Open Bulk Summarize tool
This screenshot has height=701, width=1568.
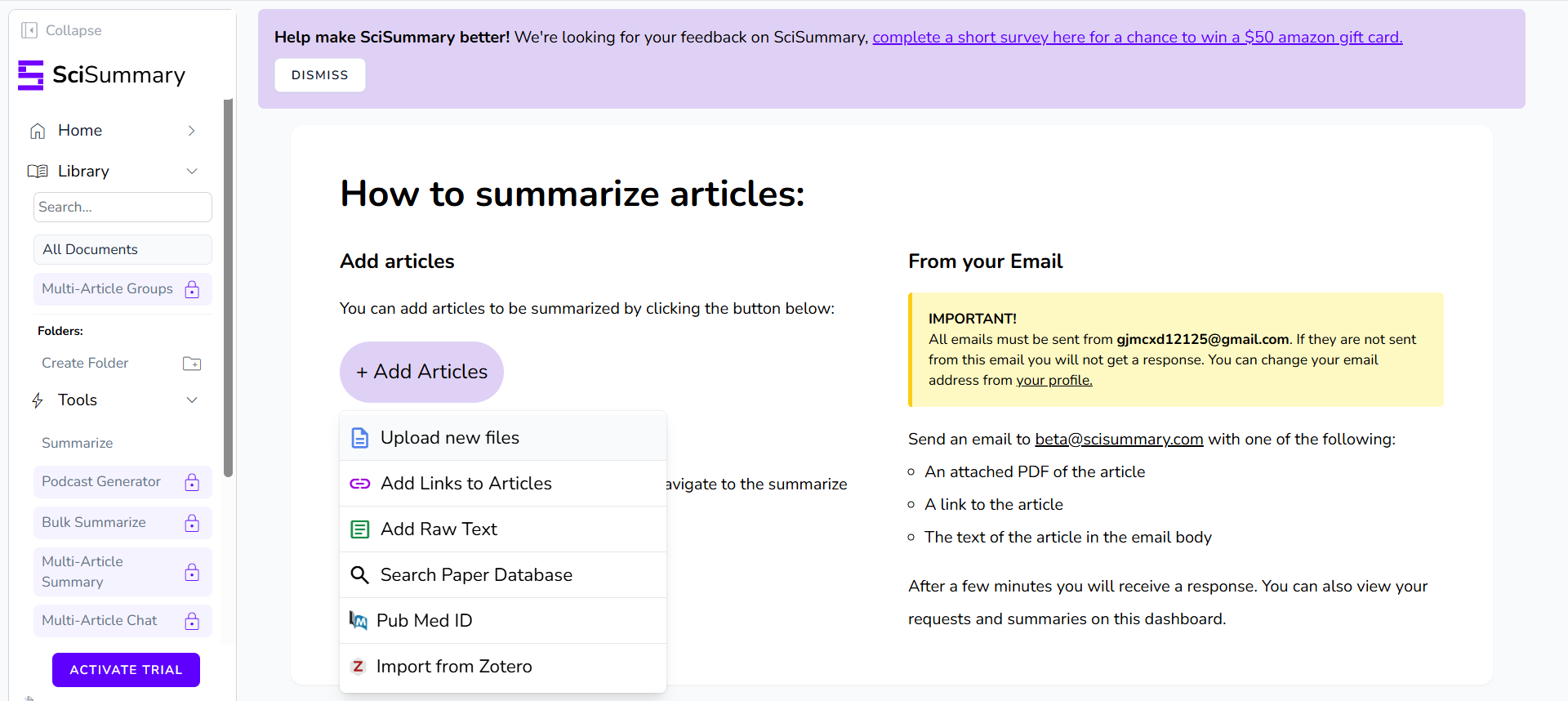click(122, 523)
